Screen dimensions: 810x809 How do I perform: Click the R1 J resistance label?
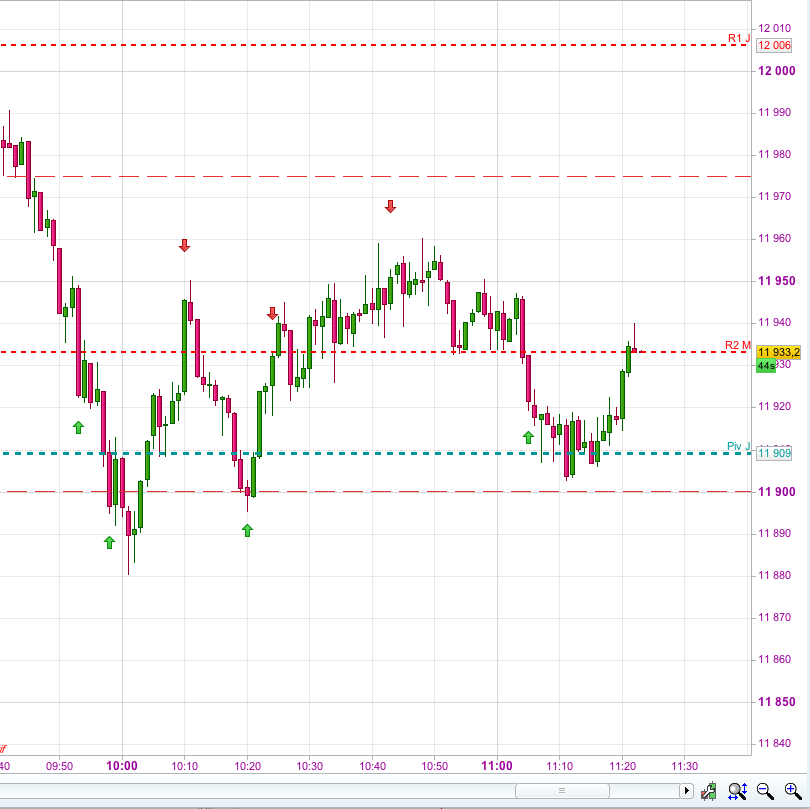pyautogui.click(x=739, y=38)
